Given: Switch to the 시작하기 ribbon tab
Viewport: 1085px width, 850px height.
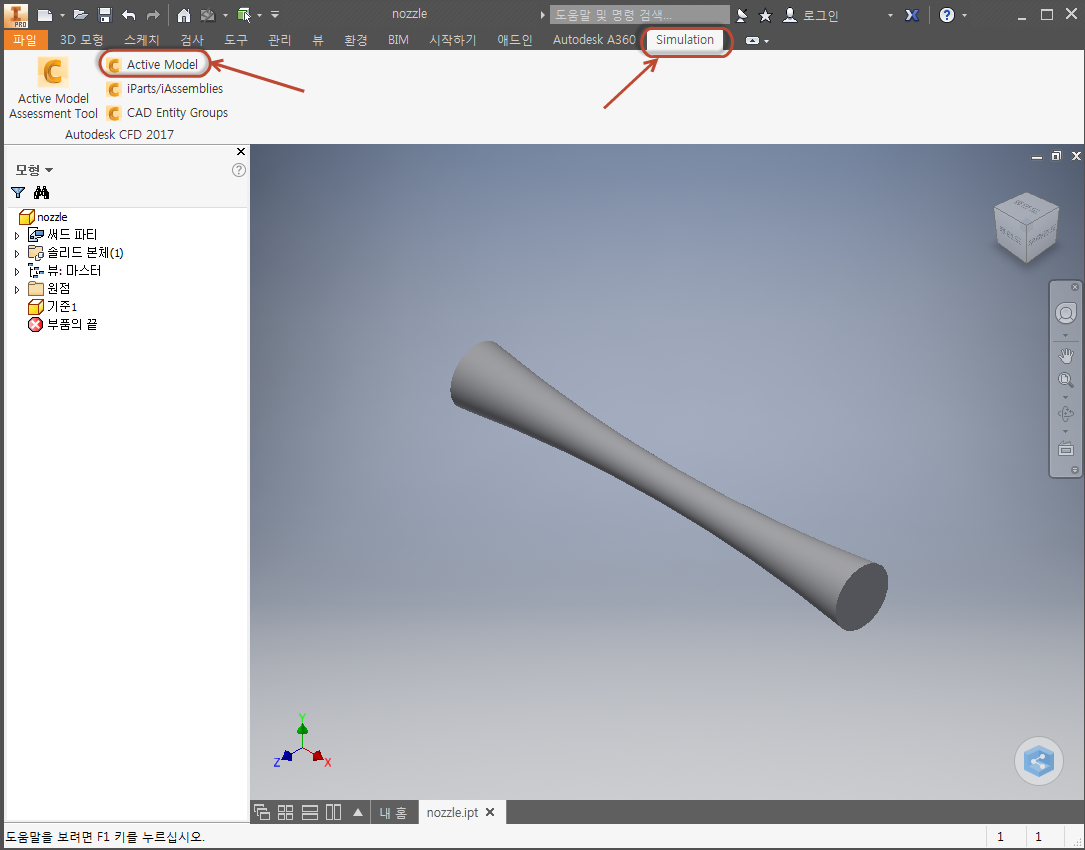Looking at the screenshot, I should [453, 39].
